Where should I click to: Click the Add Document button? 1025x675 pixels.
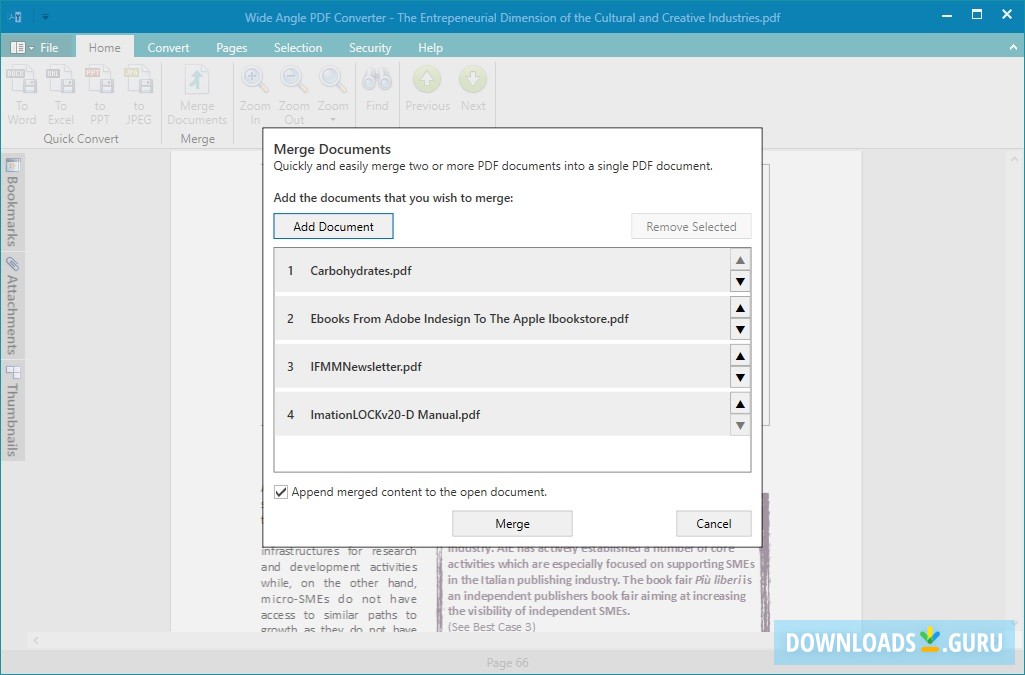(x=333, y=226)
